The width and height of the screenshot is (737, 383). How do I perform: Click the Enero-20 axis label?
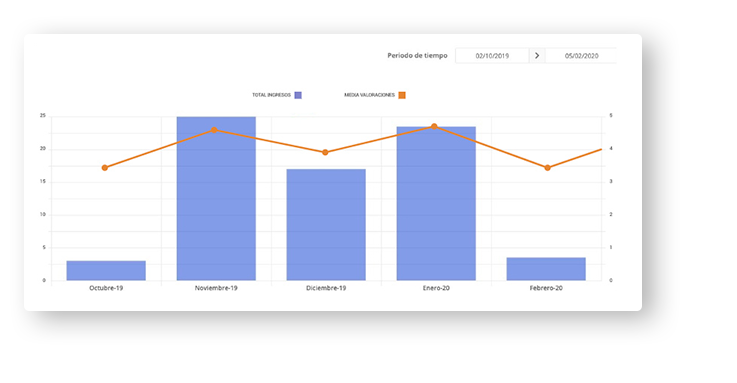click(x=436, y=288)
